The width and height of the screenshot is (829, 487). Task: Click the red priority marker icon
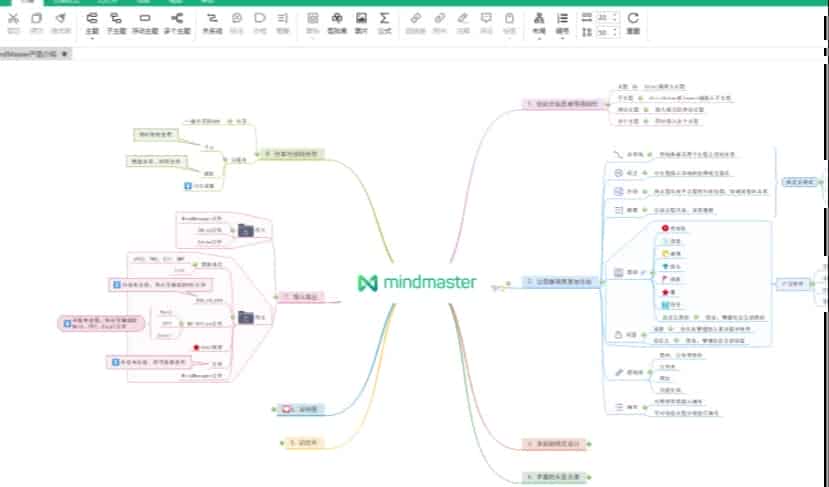coord(665,228)
